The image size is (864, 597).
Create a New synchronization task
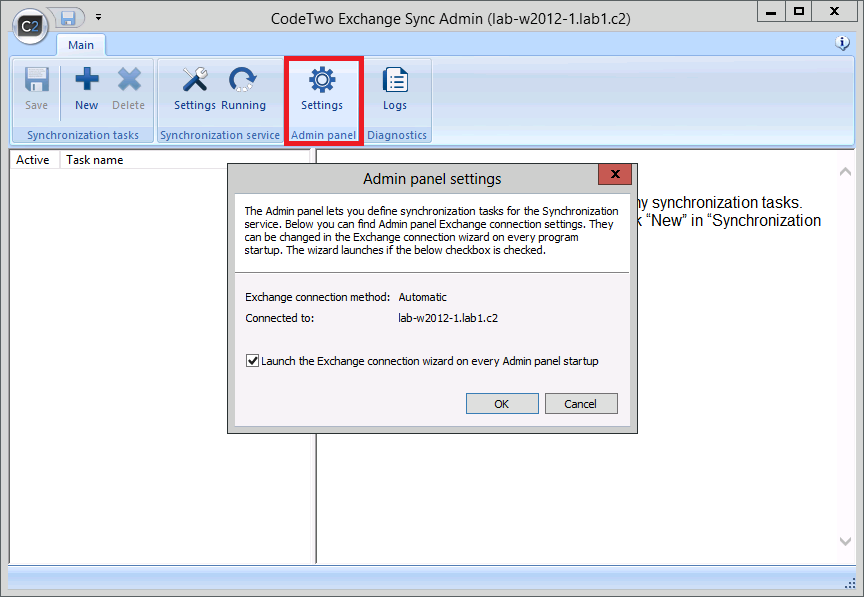click(x=87, y=89)
